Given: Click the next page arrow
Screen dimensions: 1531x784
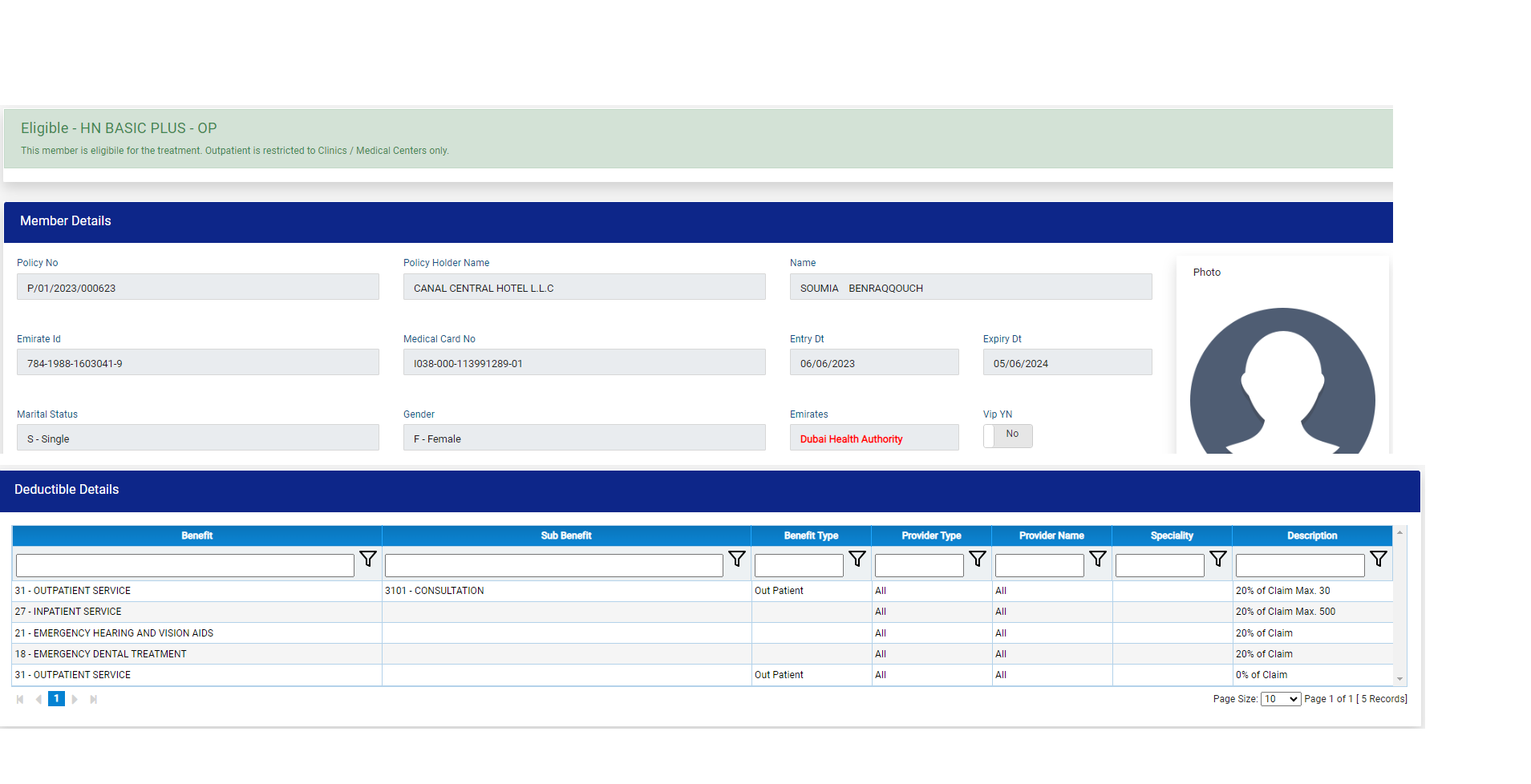Looking at the screenshot, I should point(75,700).
